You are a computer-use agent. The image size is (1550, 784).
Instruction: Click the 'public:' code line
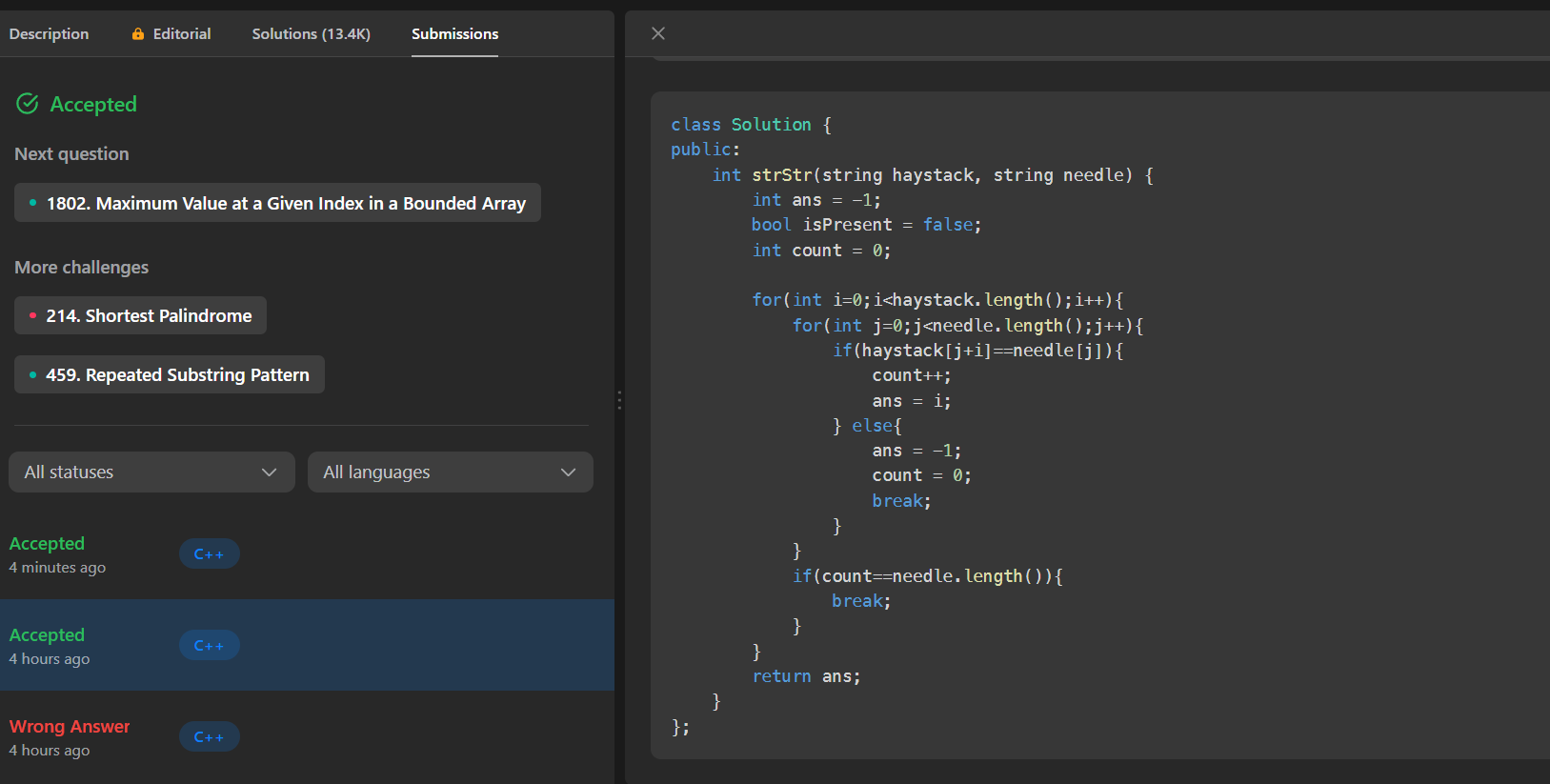click(x=706, y=150)
